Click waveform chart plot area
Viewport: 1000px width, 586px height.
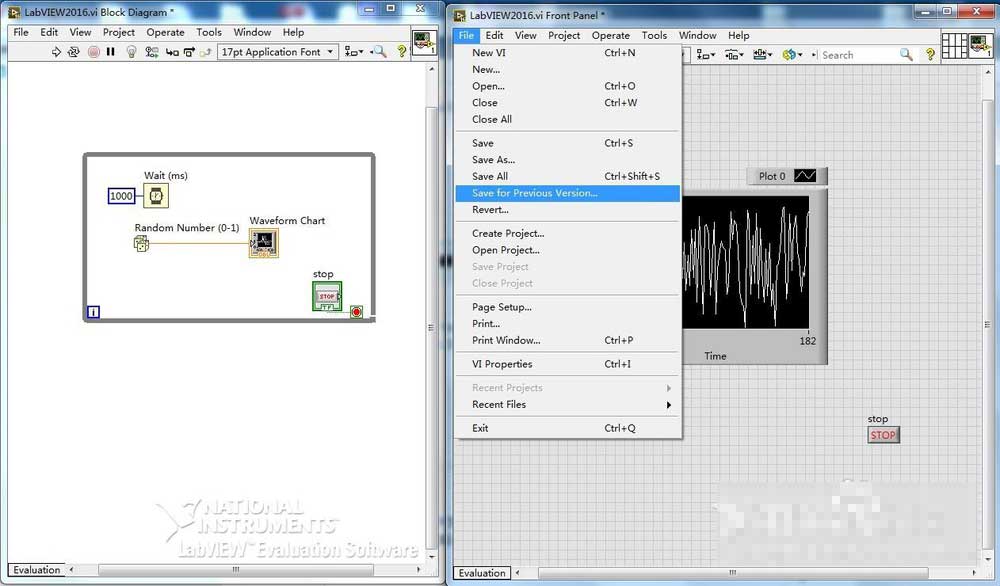point(745,262)
